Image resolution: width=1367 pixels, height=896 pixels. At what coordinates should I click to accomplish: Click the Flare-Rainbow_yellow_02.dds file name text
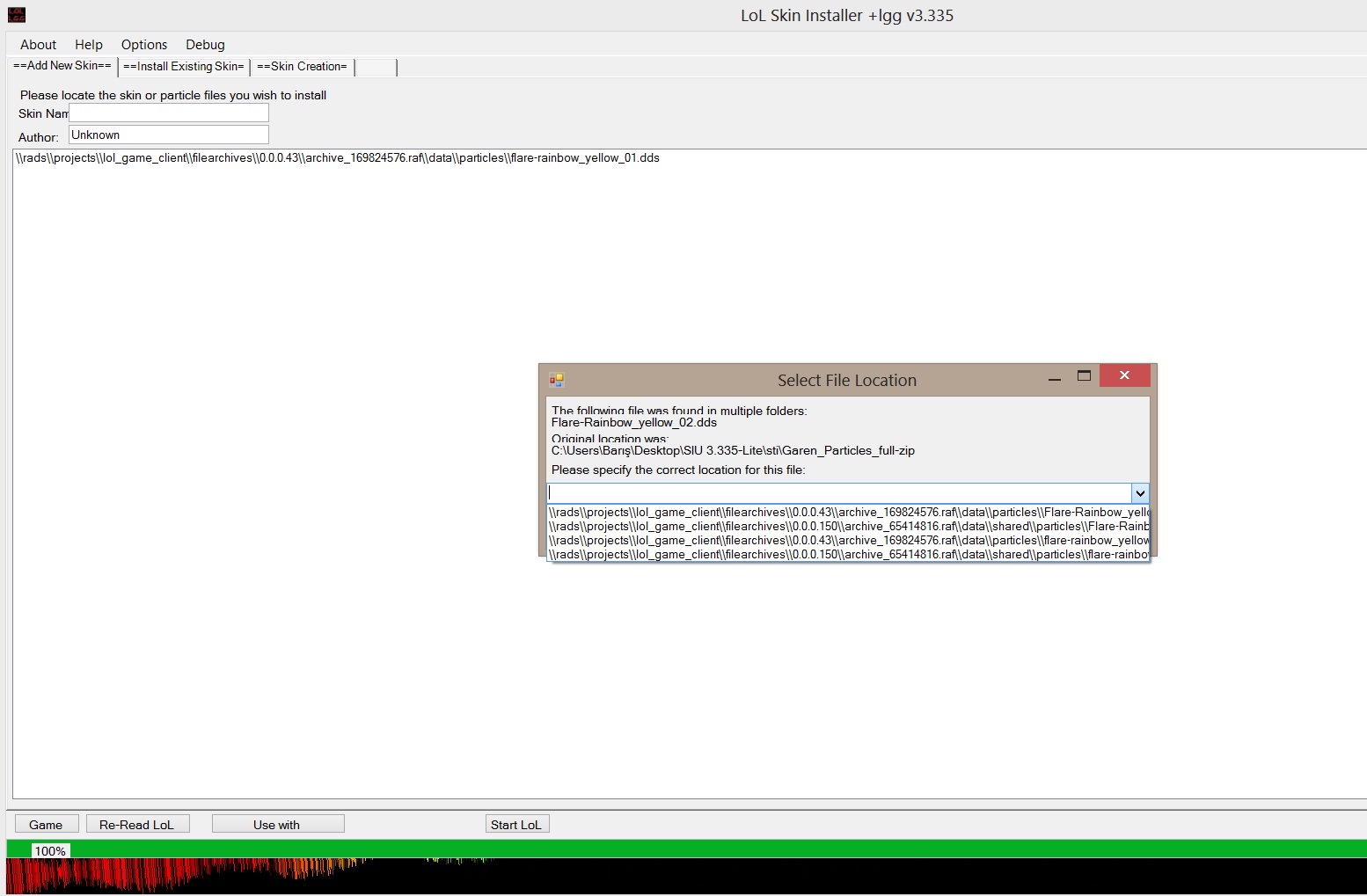coord(634,423)
